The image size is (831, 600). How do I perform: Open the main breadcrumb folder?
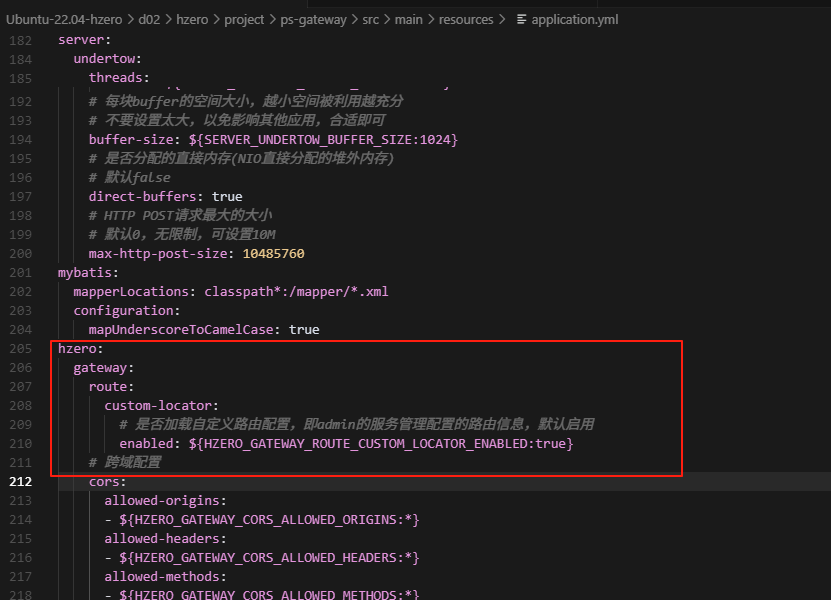[x=409, y=20]
